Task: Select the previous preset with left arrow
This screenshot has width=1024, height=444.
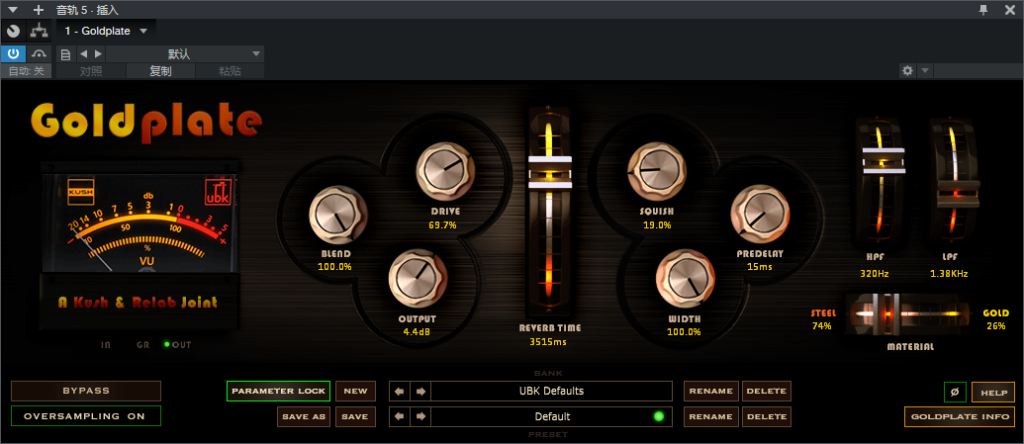Action: tap(400, 417)
